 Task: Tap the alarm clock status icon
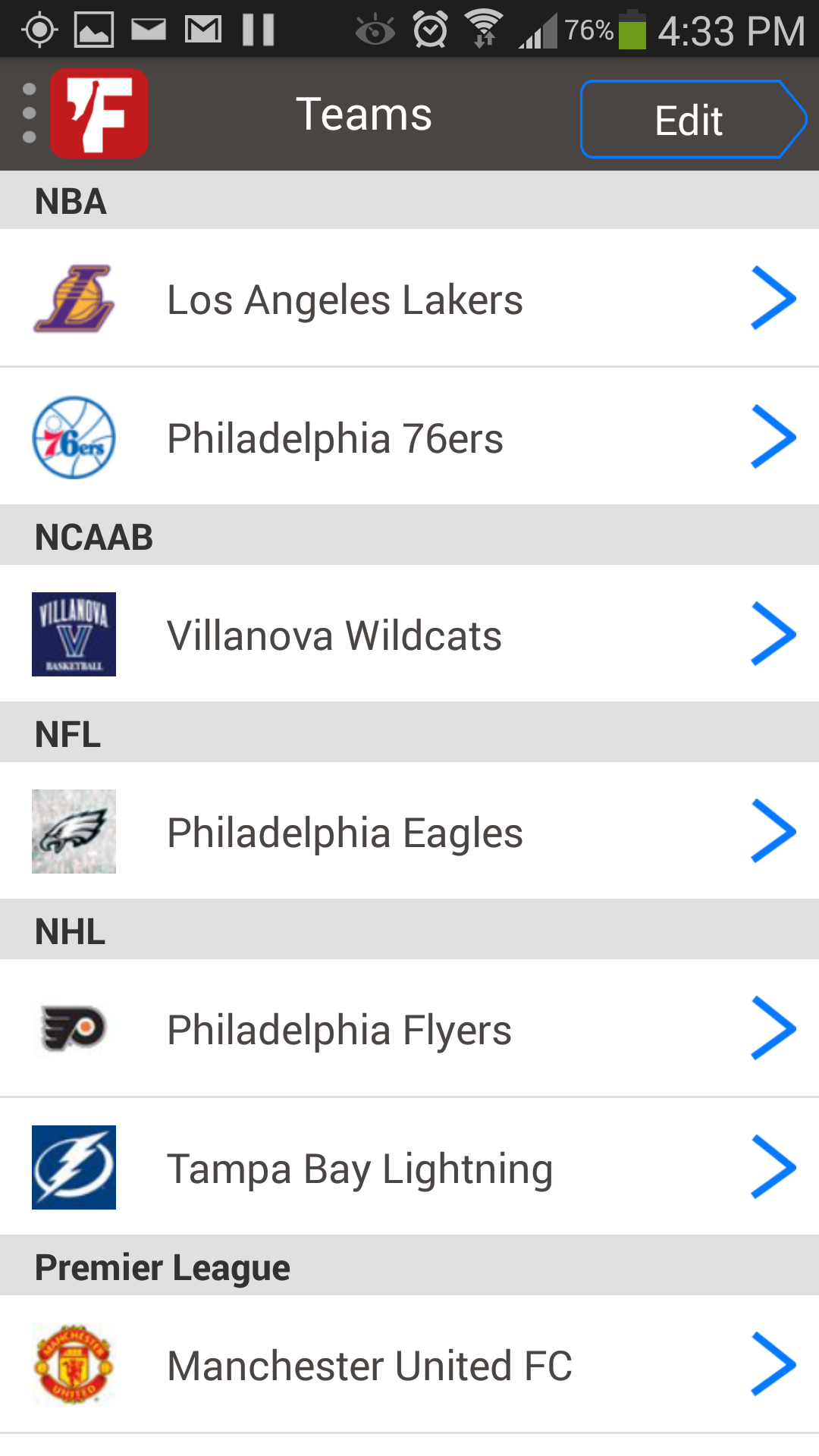point(430,30)
